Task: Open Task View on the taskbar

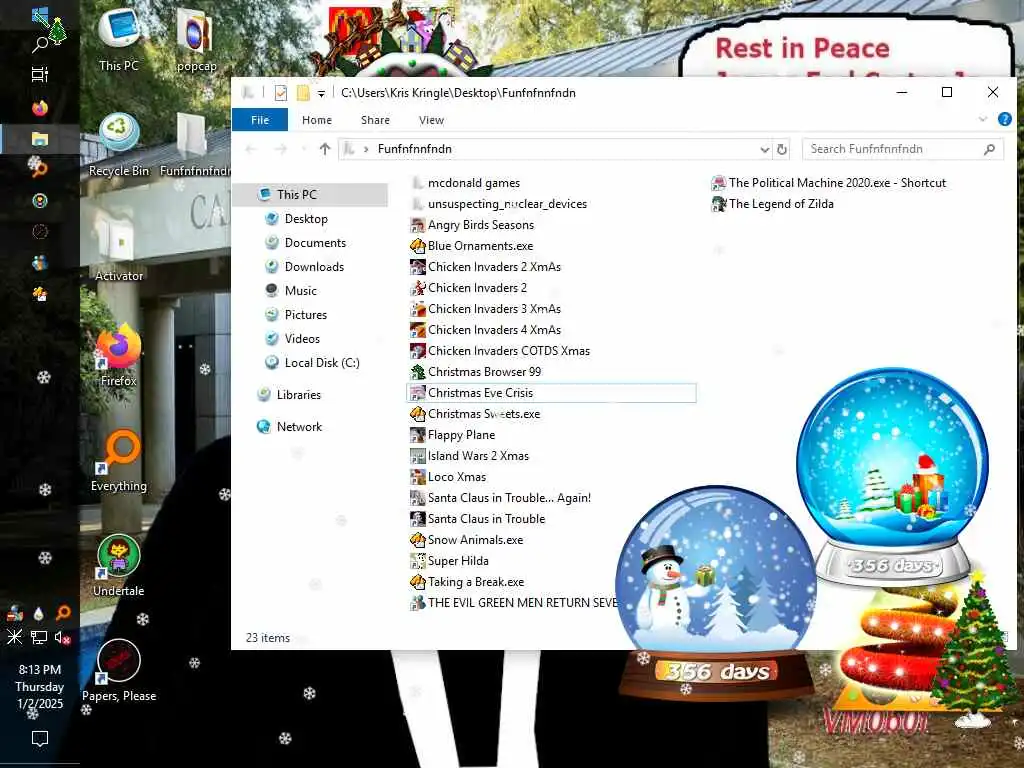Action: point(40,74)
